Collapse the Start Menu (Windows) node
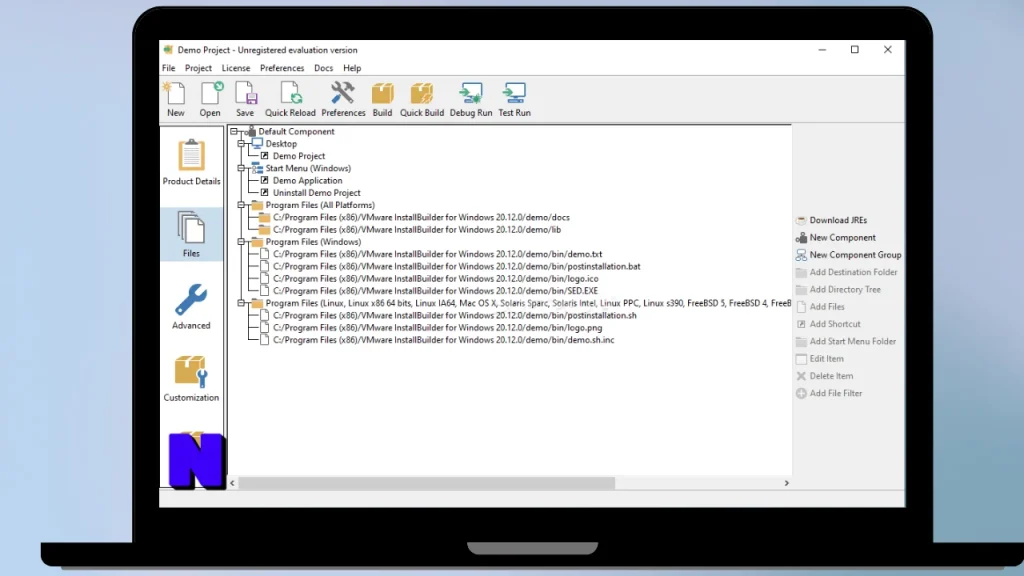Viewport: 1024px width, 576px height. pyautogui.click(x=242, y=168)
